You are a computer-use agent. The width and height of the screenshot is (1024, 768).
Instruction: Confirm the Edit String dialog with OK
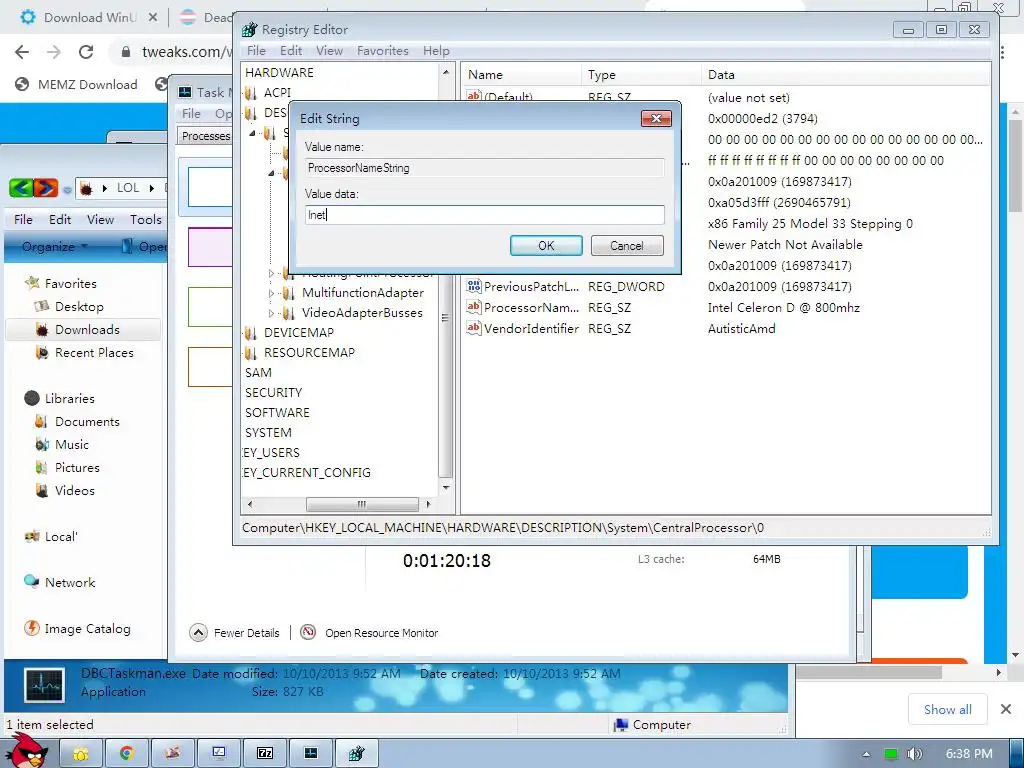[x=546, y=246]
